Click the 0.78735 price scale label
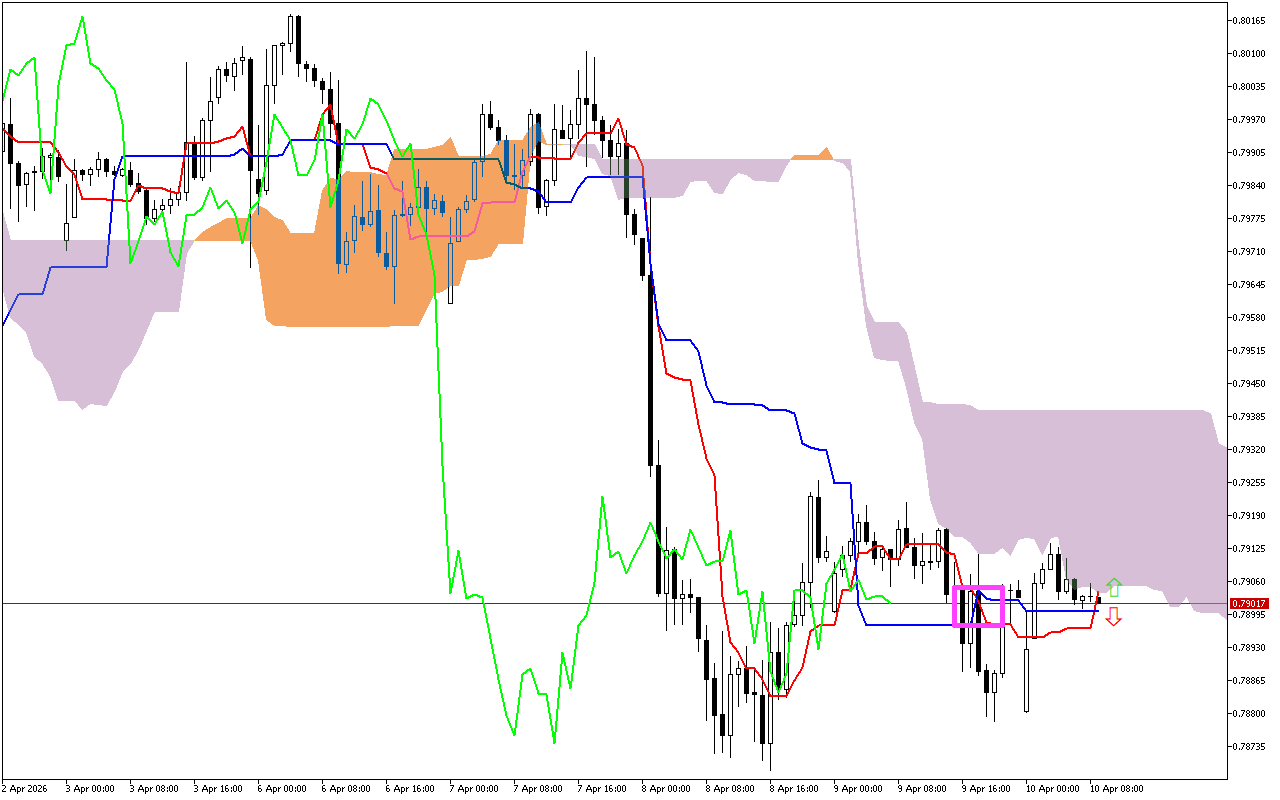1280x800 pixels. 1250,746
